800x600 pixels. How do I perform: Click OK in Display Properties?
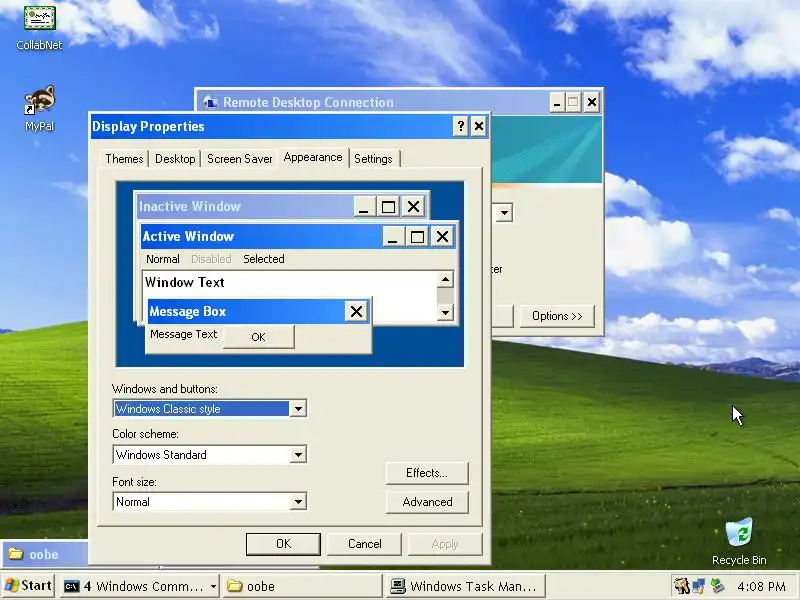pos(283,544)
